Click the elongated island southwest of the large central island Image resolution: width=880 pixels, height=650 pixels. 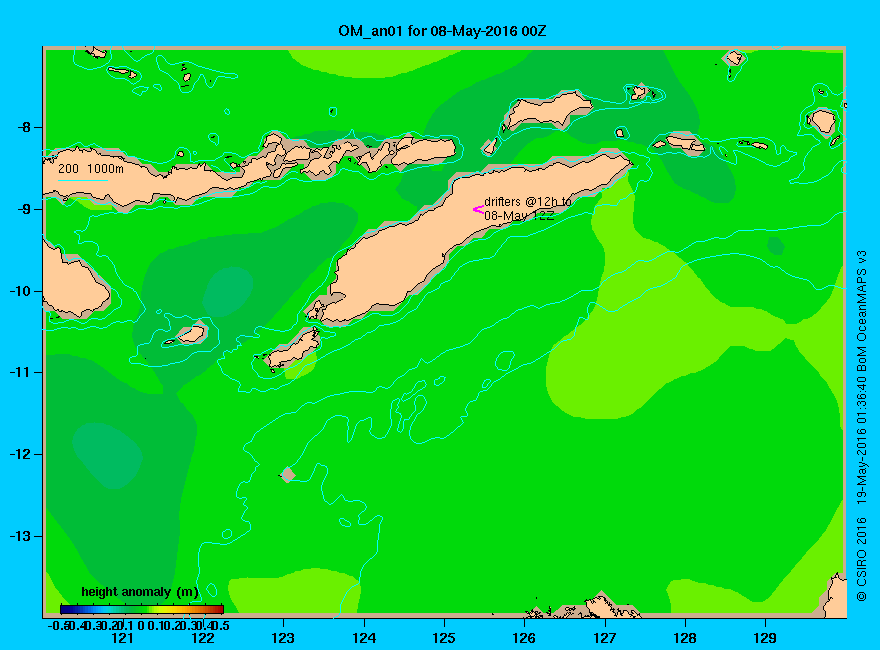(292, 351)
